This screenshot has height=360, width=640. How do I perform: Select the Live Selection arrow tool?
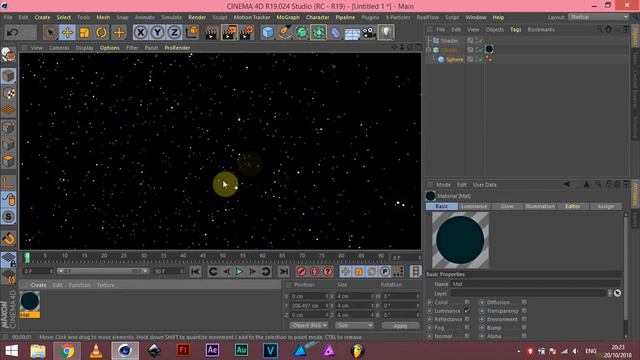tap(50, 32)
